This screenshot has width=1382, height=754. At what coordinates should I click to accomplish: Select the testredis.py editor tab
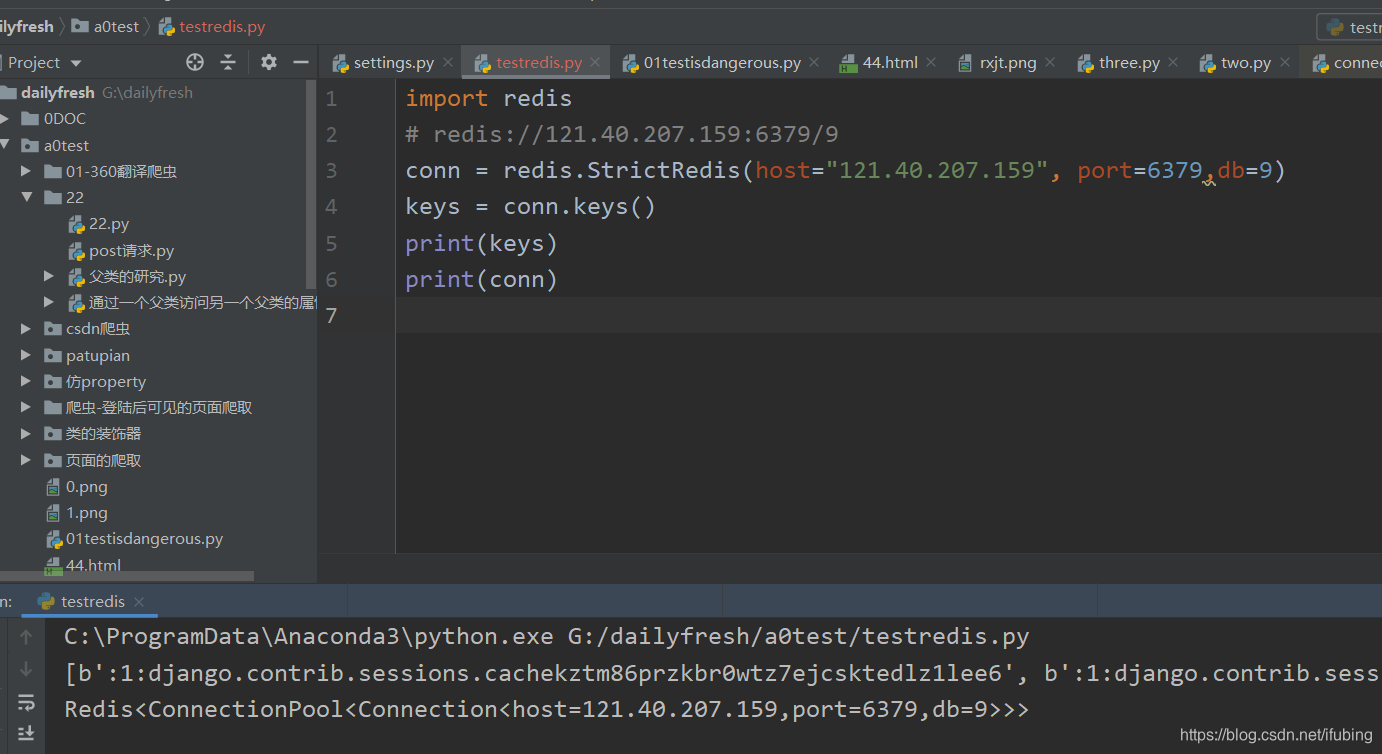pos(538,62)
